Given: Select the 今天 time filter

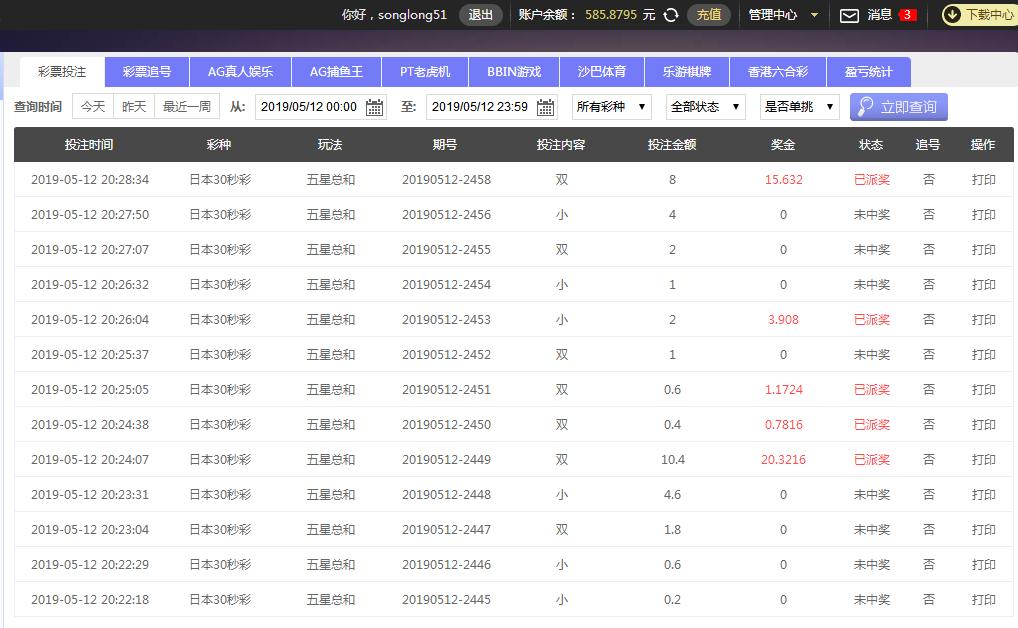Looking at the screenshot, I should pos(93,107).
